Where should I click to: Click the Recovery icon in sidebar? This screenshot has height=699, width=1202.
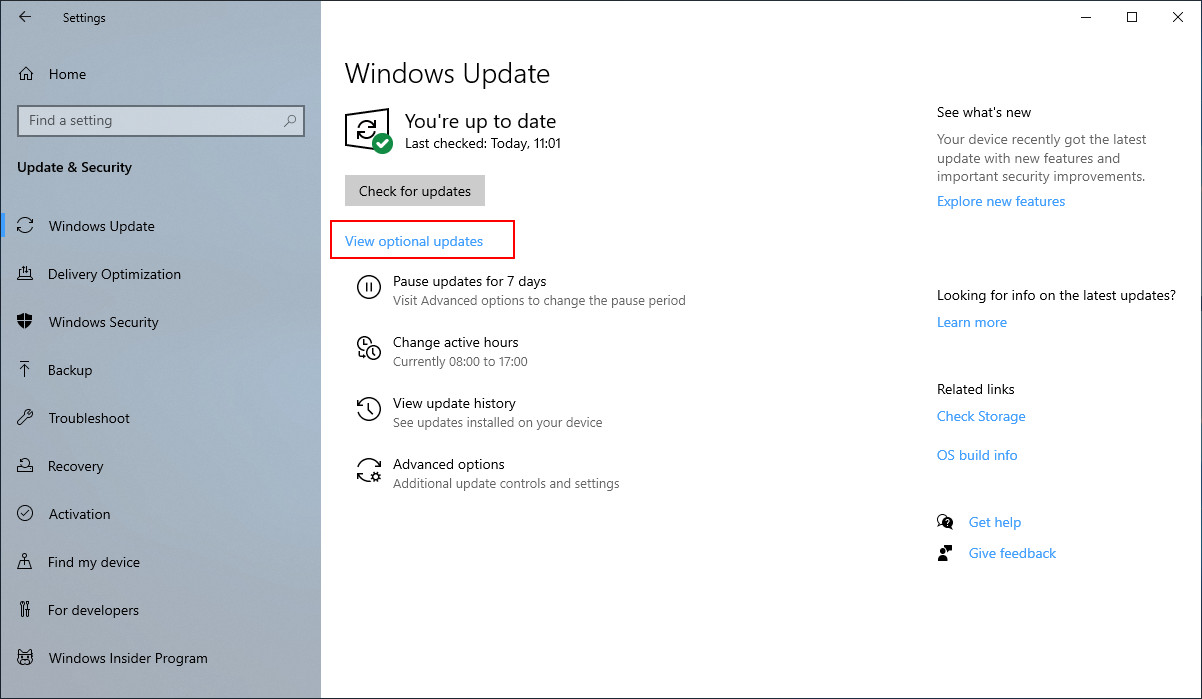26,466
